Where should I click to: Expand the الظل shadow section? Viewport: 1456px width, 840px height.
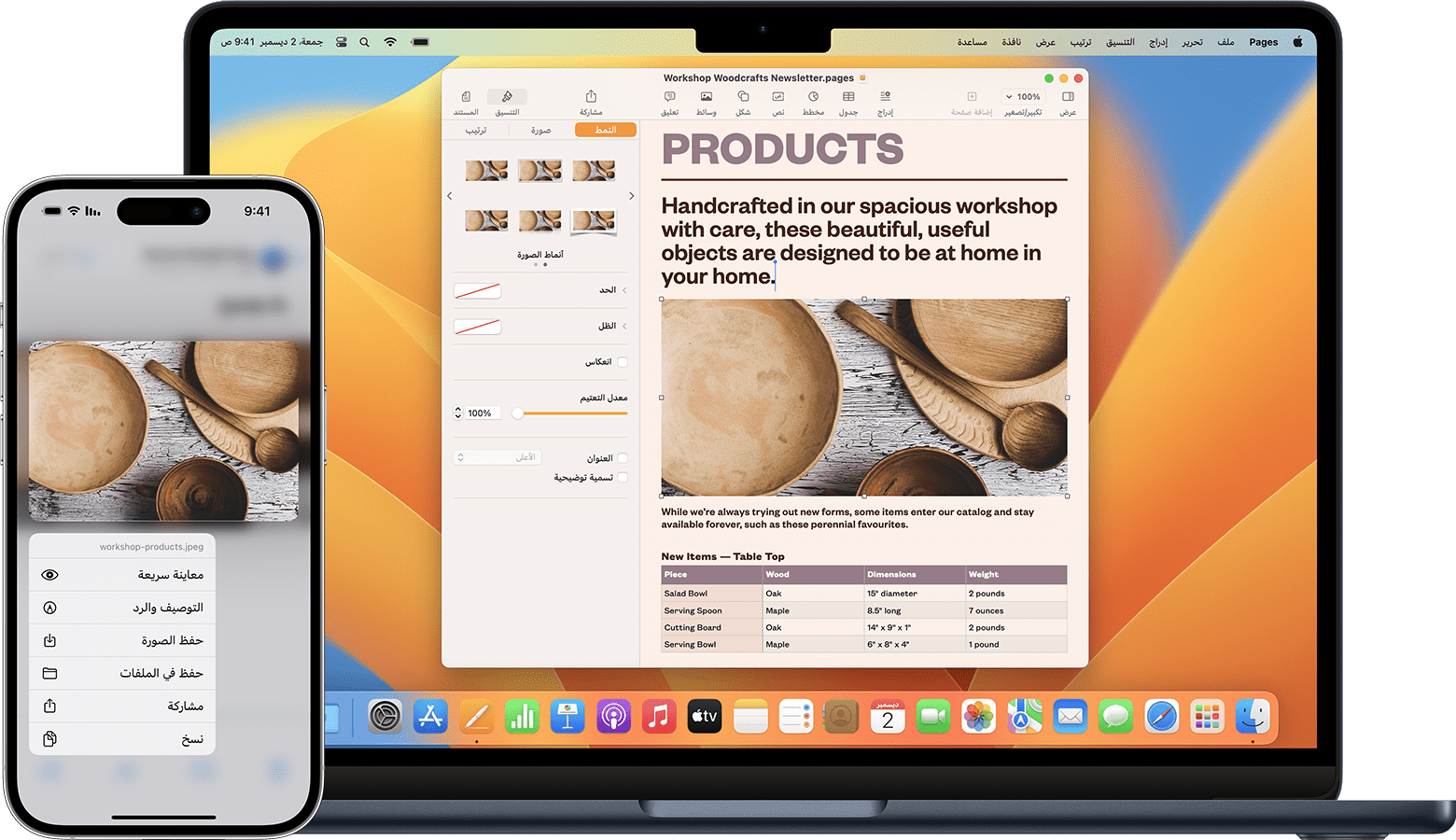tap(624, 326)
